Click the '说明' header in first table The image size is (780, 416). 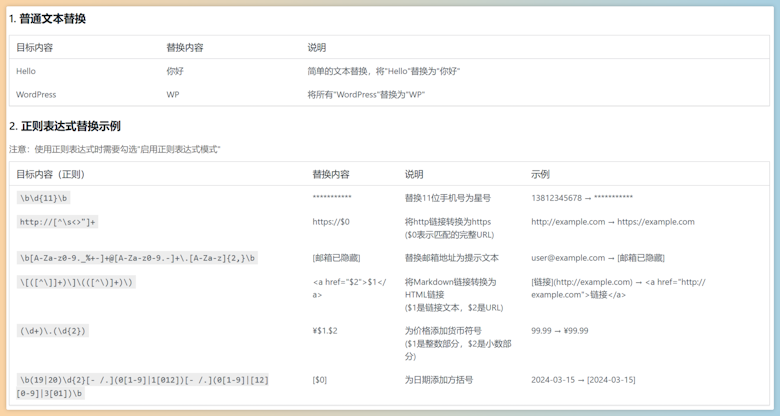pyautogui.click(x=316, y=48)
